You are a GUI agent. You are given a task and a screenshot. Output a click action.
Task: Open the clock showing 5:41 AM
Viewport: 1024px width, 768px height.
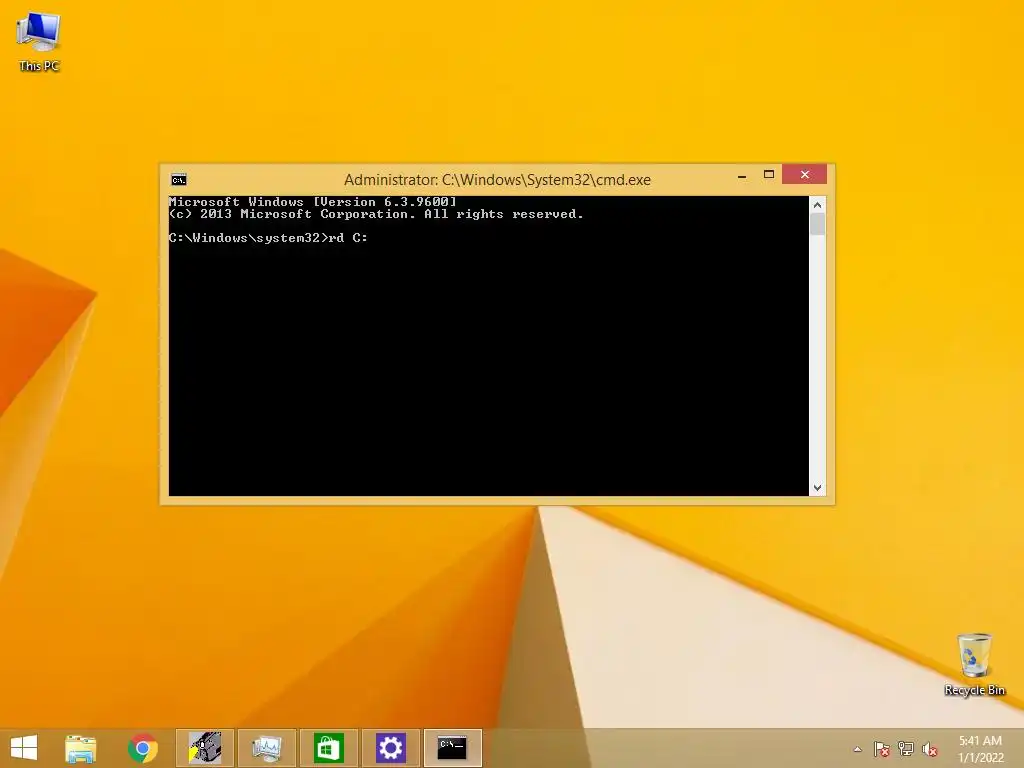980,748
